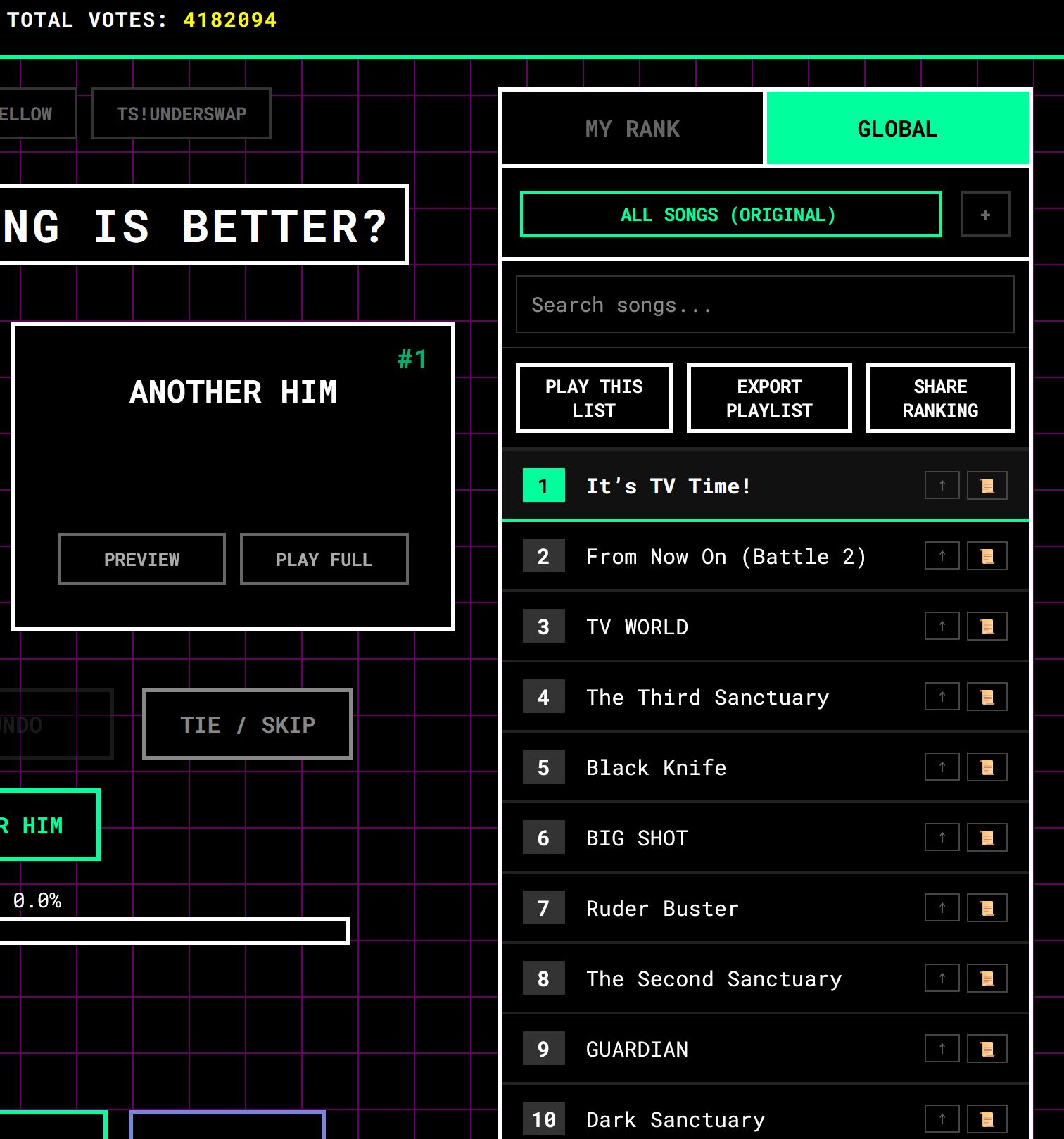Click up-arrow icon for The Third Sanctuary
This screenshot has width=1064, height=1139.
pyautogui.click(x=942, y=697)
